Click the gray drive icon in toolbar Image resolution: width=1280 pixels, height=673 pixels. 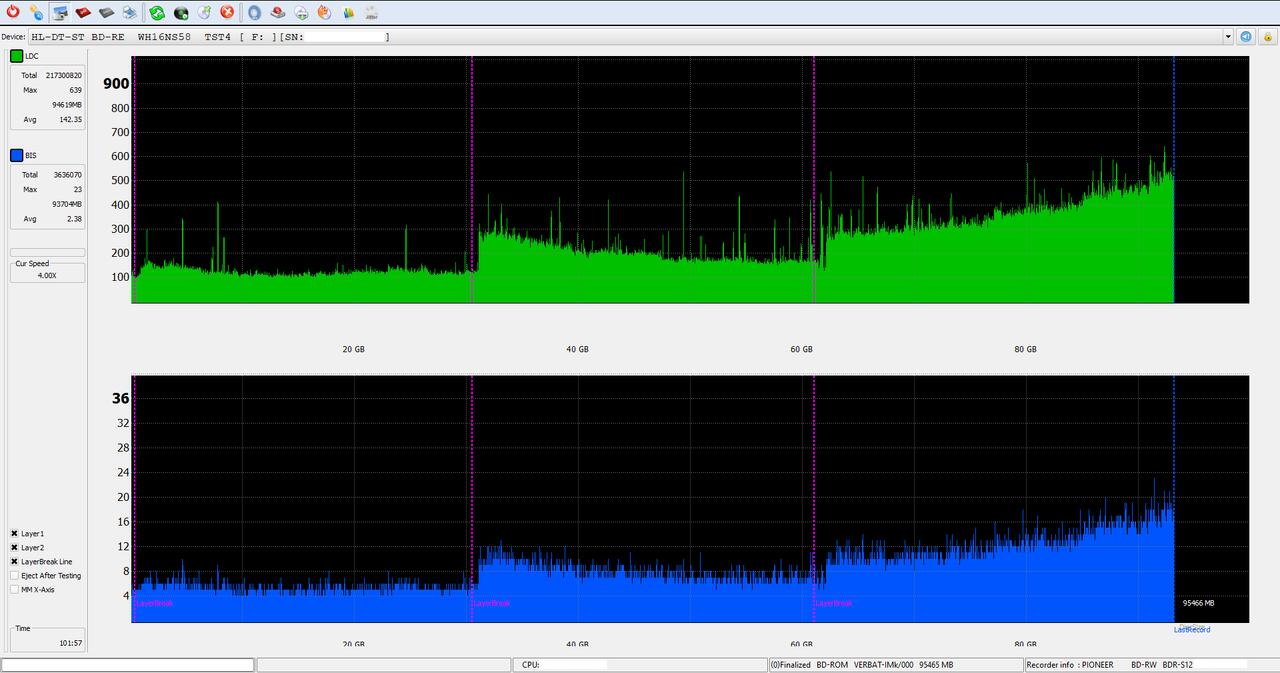(106, 12)
